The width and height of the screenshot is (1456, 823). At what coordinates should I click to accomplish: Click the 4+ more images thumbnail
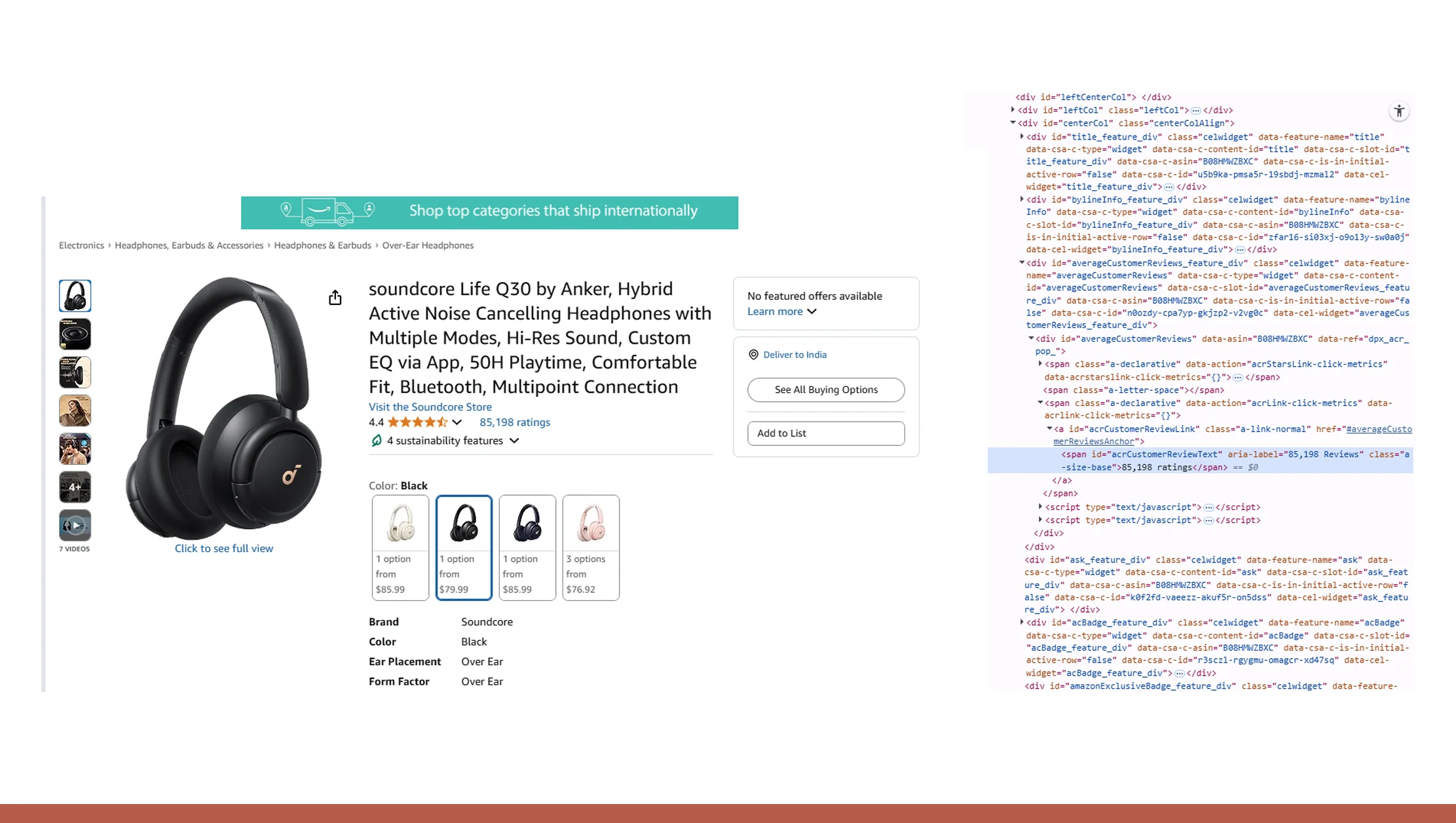[75, 487]
